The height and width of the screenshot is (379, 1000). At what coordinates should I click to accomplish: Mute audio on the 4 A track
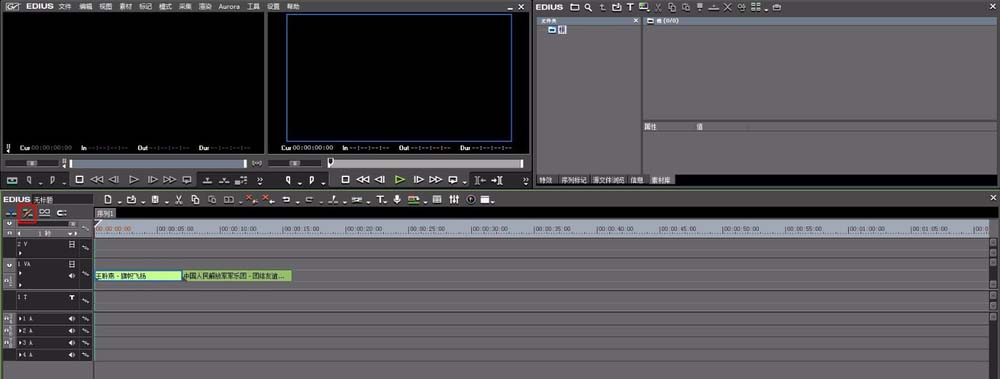71,354
